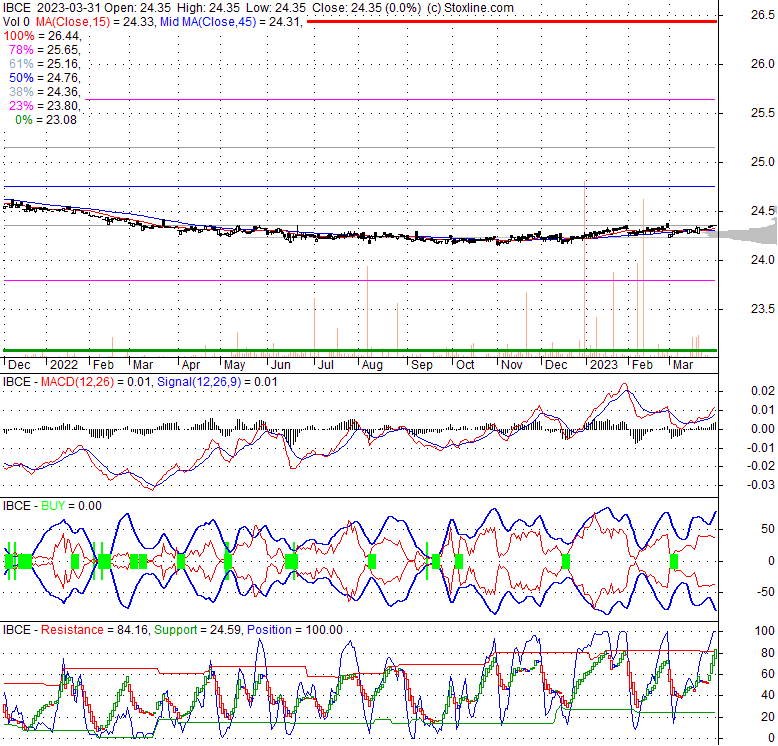Click the Jul month label on time axis
The image size is (778, 746).
coord(325,365)
